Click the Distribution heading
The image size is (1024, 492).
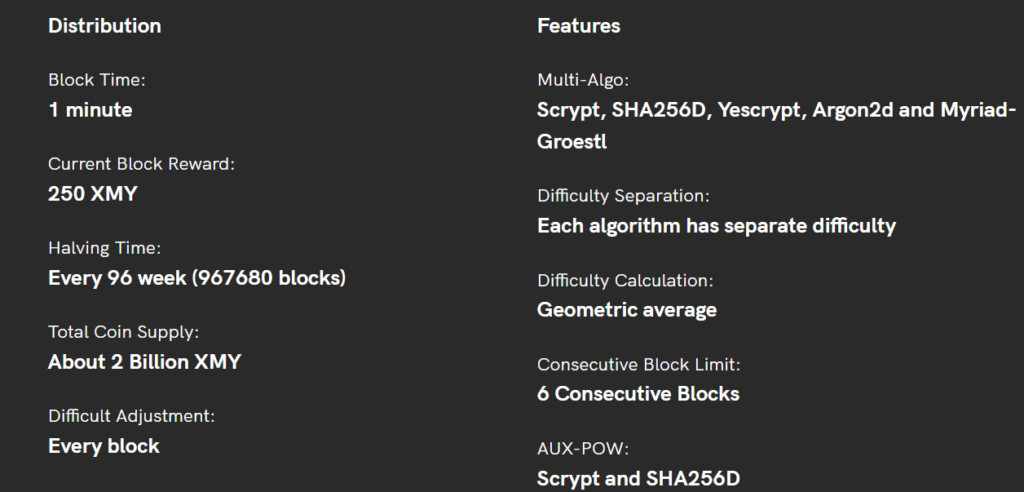coord(104,25)
